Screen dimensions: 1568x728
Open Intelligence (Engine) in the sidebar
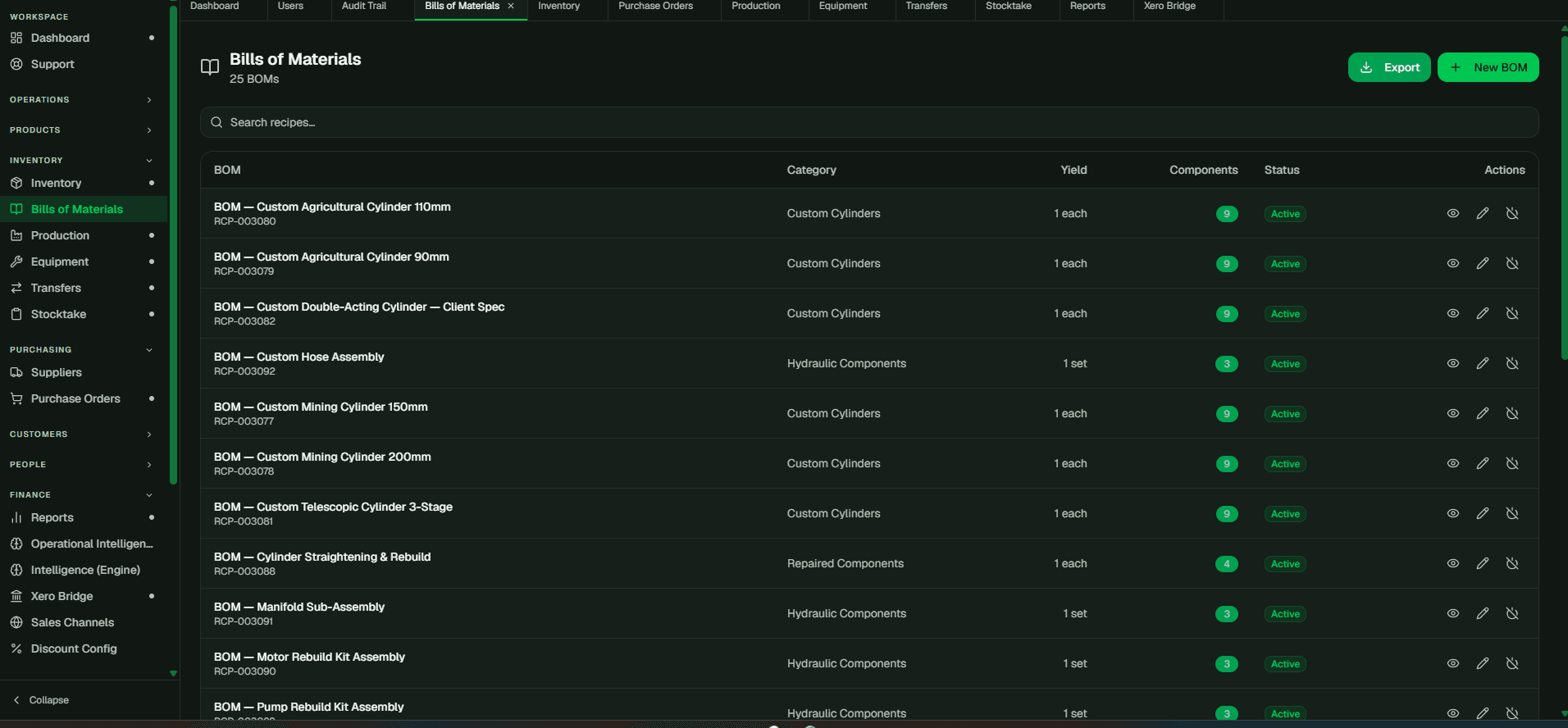[x=84, y=570]
